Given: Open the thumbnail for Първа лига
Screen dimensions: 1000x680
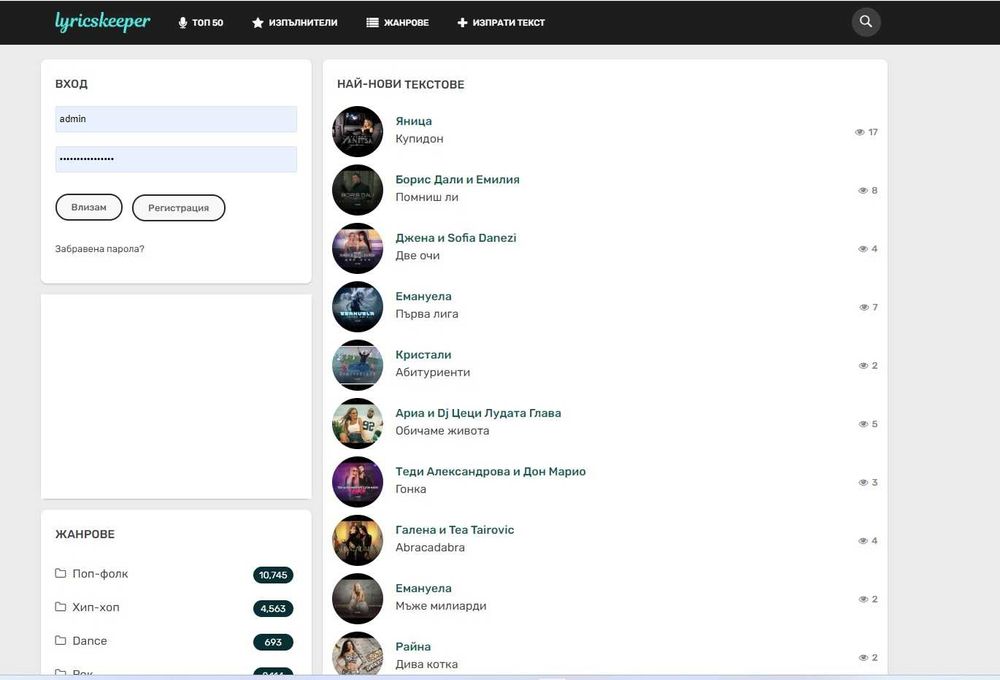Looking at the screenshot, I should (358, 307).
